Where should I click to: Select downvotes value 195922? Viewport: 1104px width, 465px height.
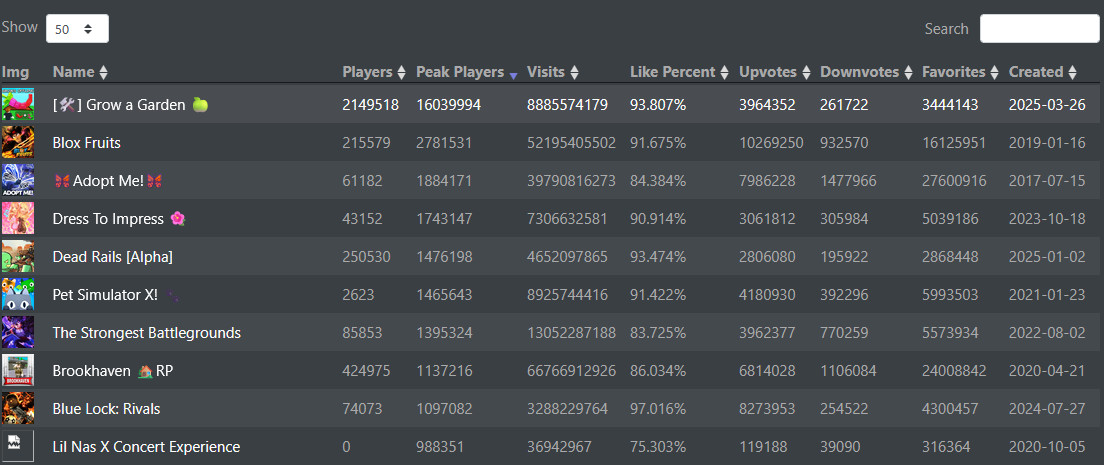[x=844, y=257]
